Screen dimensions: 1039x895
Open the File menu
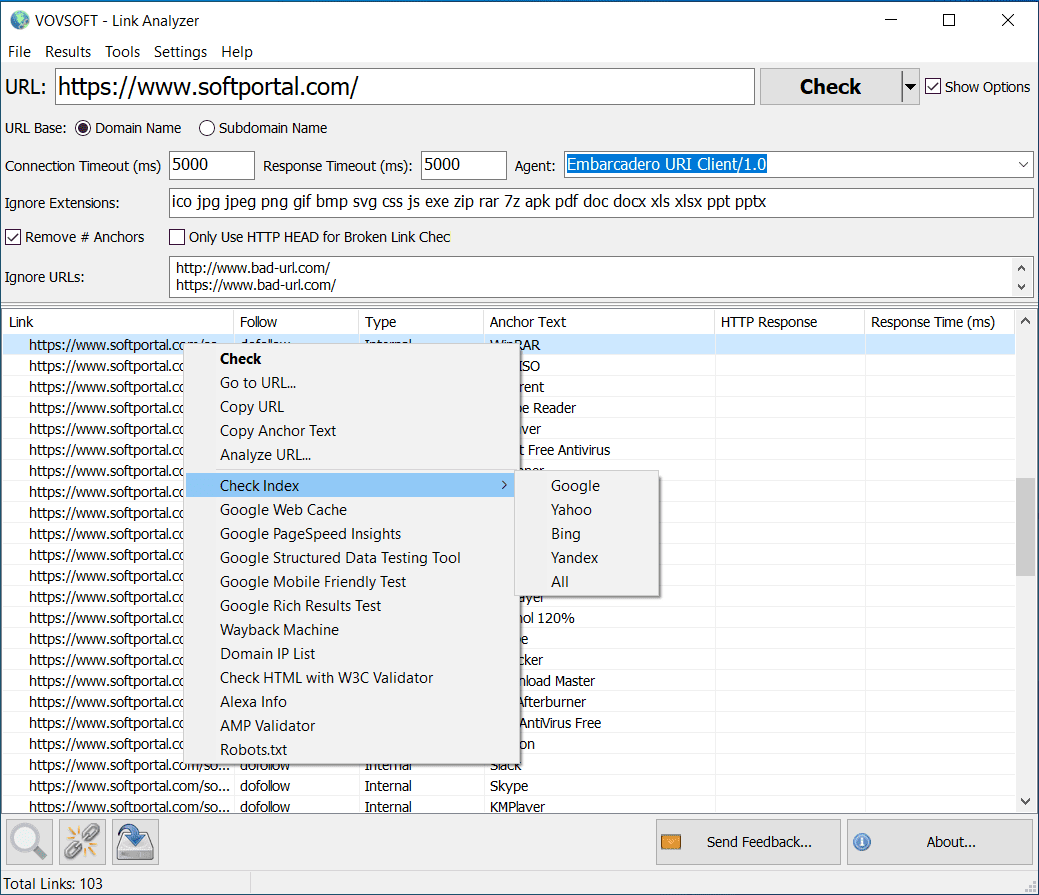[19, 52]
